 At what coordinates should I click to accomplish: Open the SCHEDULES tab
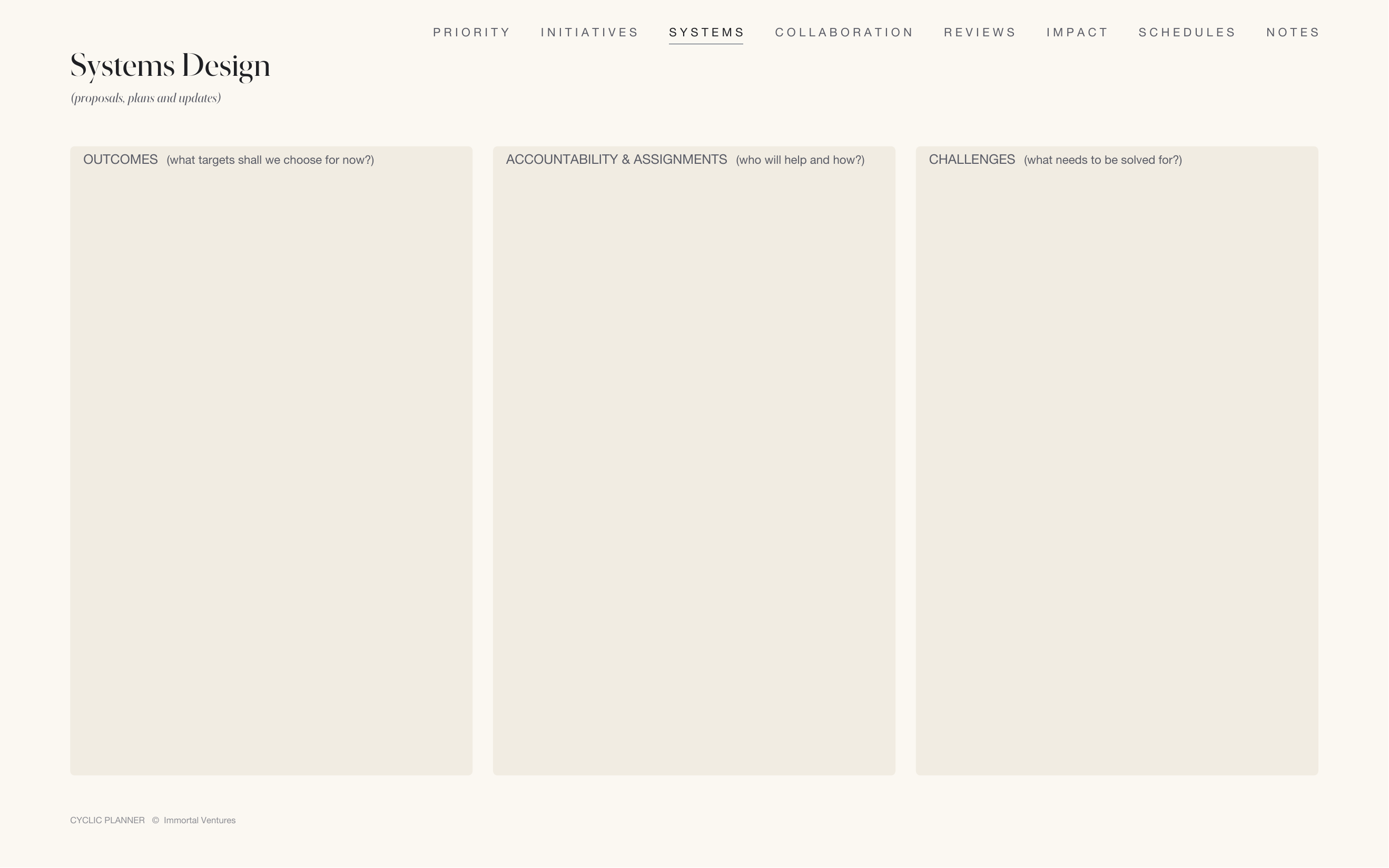point(1186,32)
